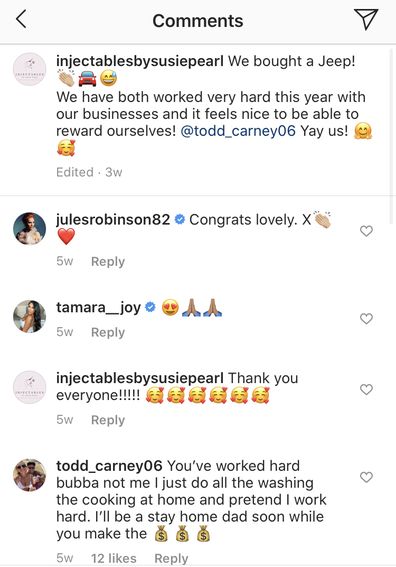Reply to todd_carney06's comment
The width and height of the screenshot is (396, 567).
tap(171, 558)
